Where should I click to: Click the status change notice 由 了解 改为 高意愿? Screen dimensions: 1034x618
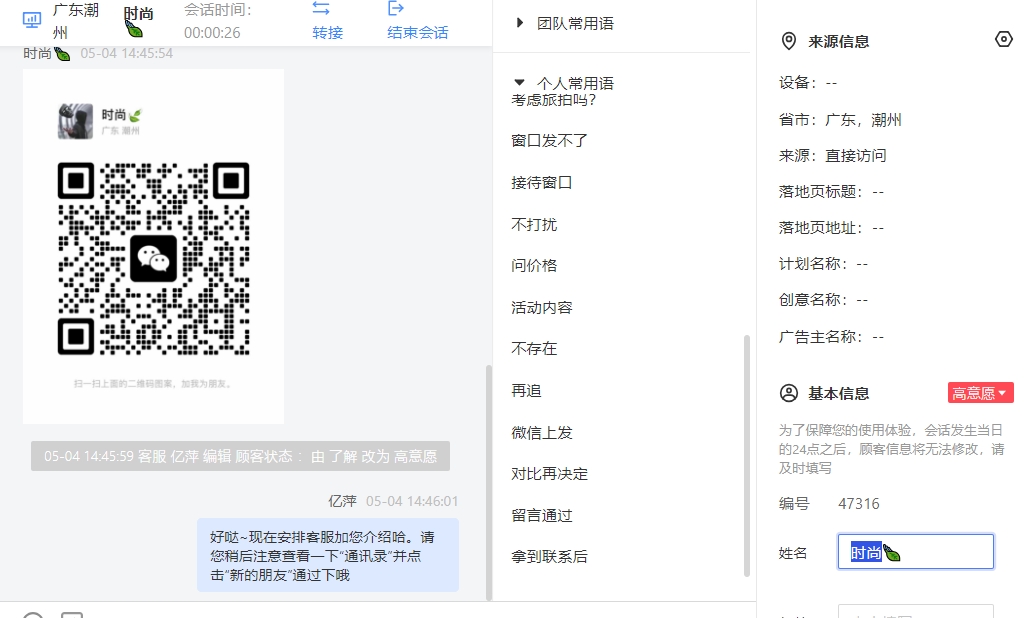coord(240,456)
